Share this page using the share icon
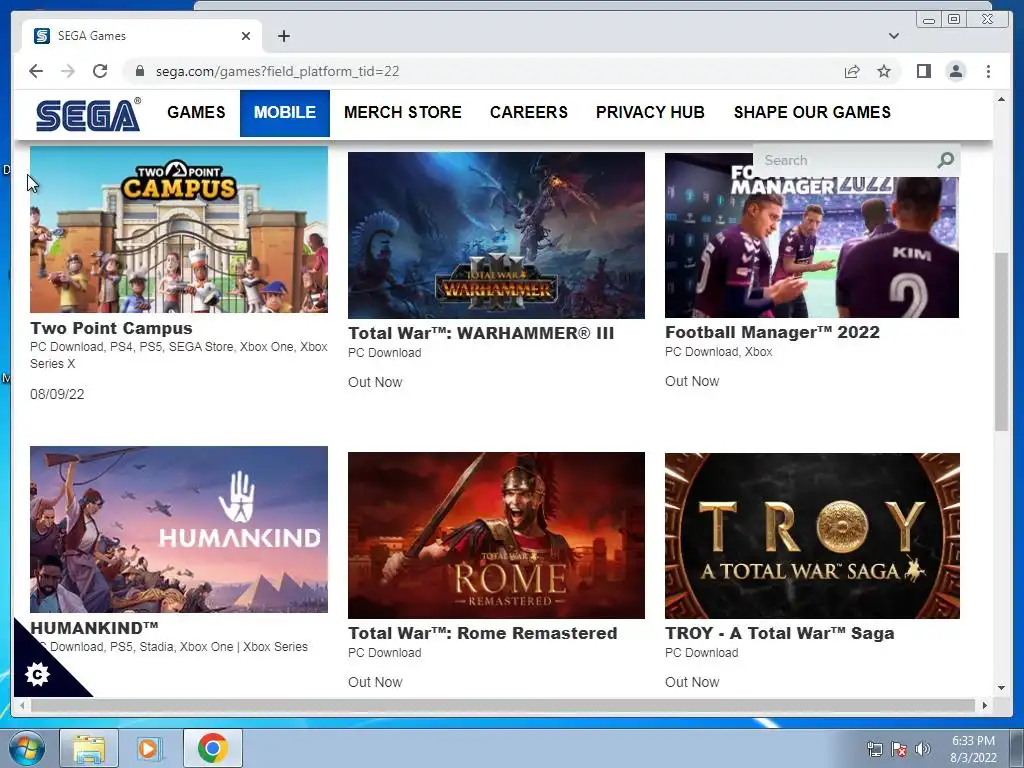Viewport: 1024px width, 768px height. 852,71
